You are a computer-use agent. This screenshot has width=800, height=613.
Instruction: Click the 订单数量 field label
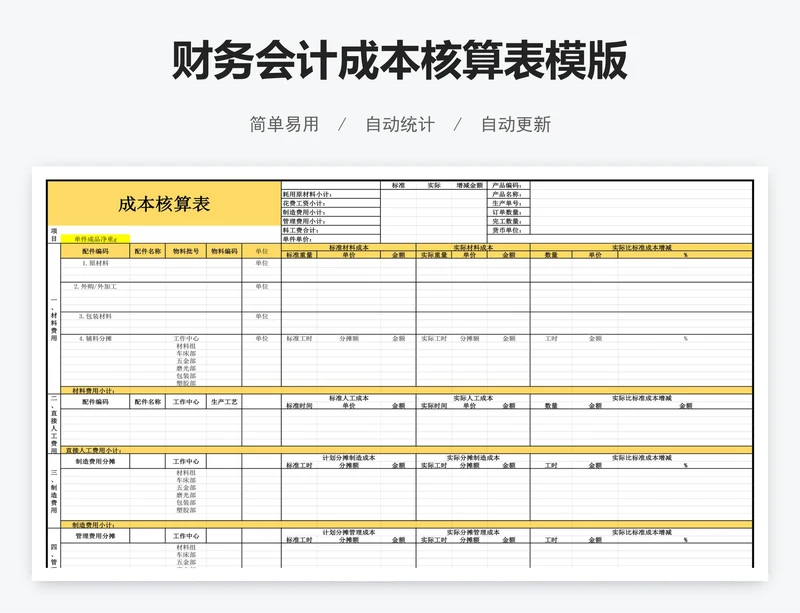[x=507, y=212]
